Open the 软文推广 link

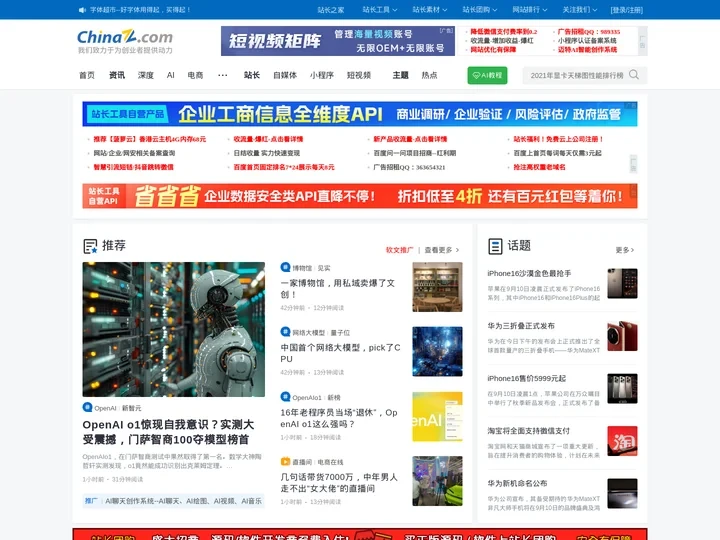399,250
